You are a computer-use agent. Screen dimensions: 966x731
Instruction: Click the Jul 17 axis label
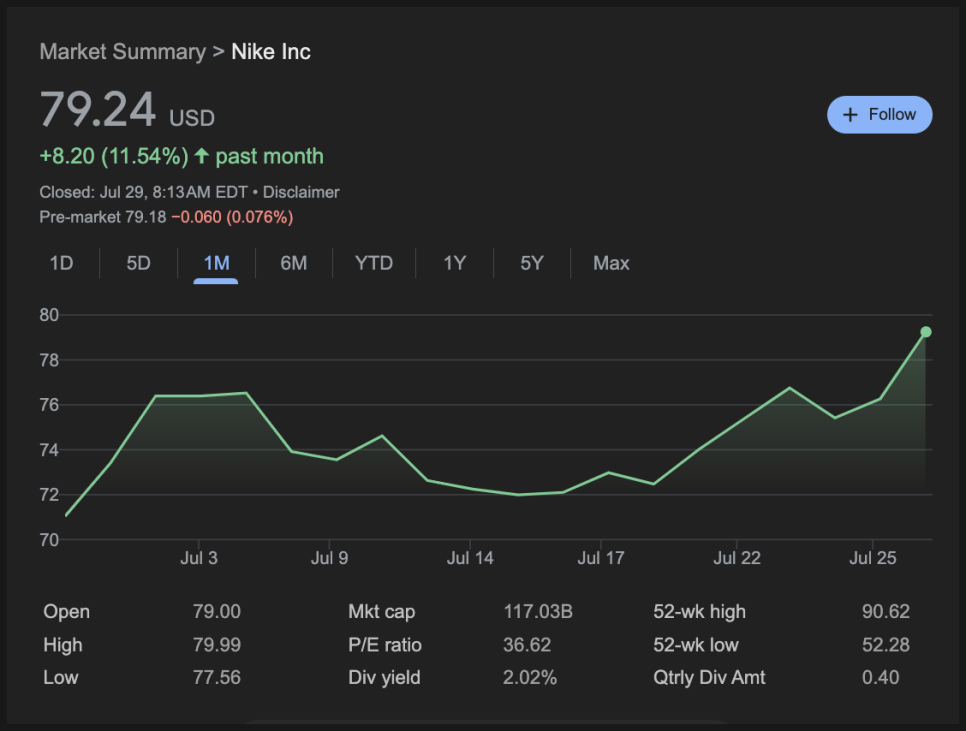601,558
